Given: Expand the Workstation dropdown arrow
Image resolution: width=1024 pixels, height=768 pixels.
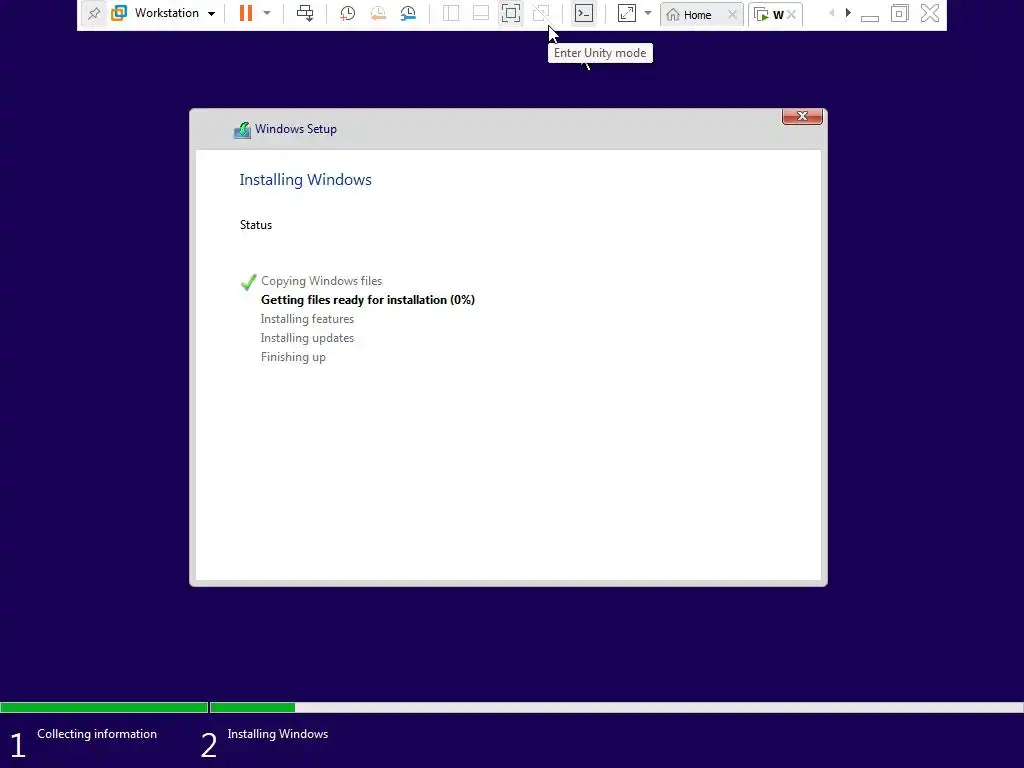Looking at the screenshot, I should (211, 14).
